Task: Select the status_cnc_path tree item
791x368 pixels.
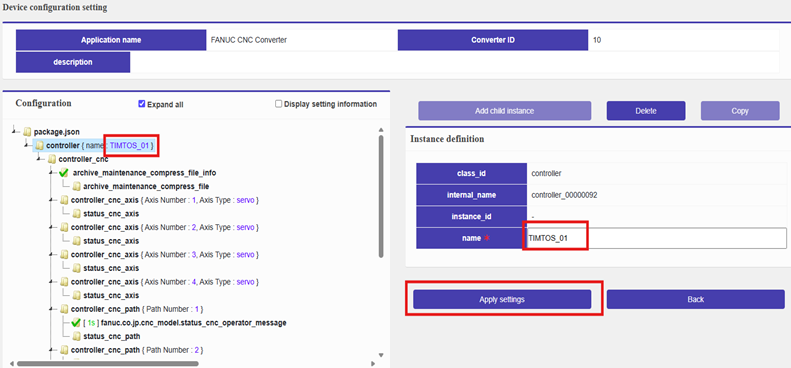Action: (111, 336)
